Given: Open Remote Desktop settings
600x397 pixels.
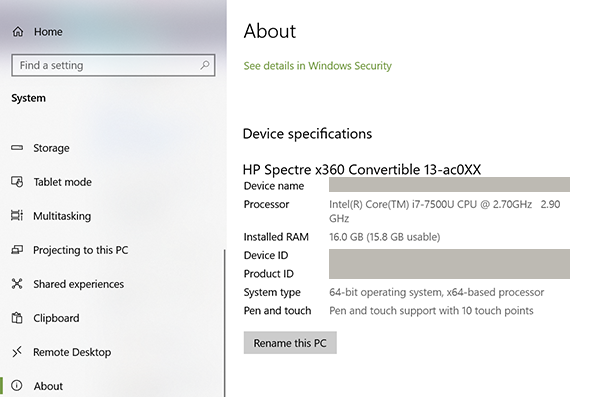Looking at the screenshot, I should (72, 352).
